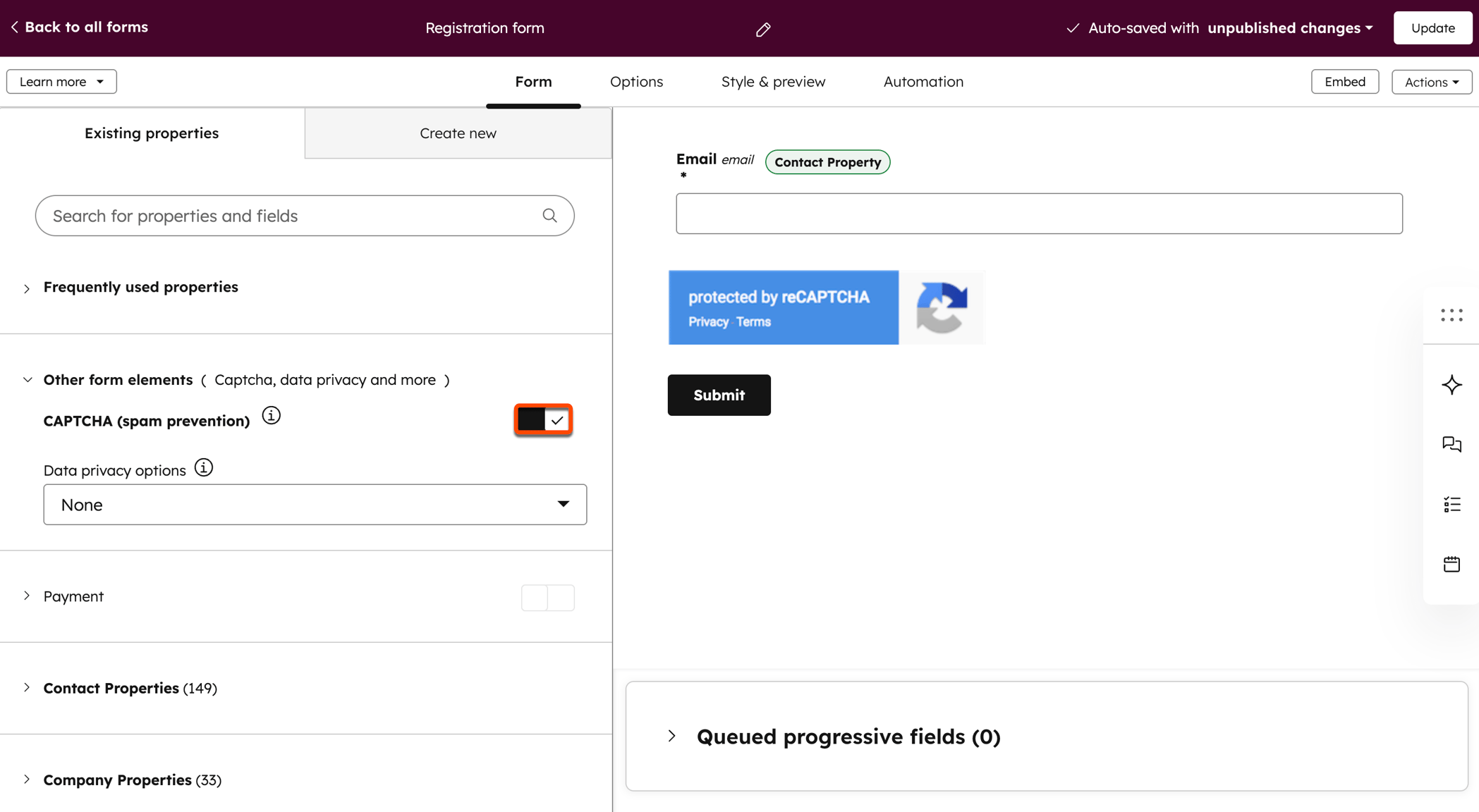
Task: Switch to the Style & preview tab
Action: pos(773,81)
